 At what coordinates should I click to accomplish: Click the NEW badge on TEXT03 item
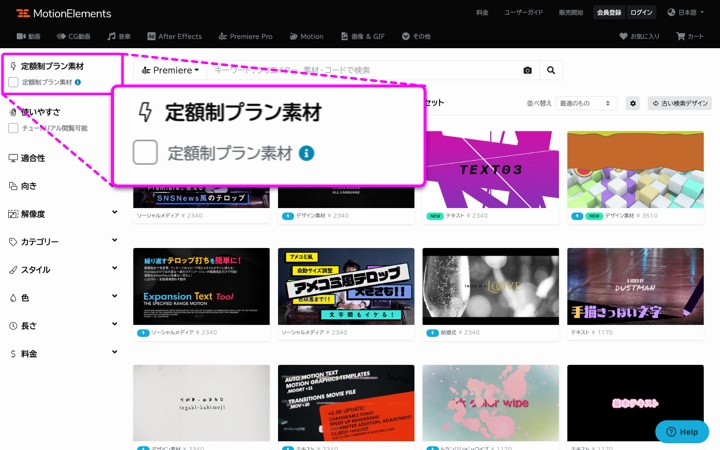tap(435, 216)
